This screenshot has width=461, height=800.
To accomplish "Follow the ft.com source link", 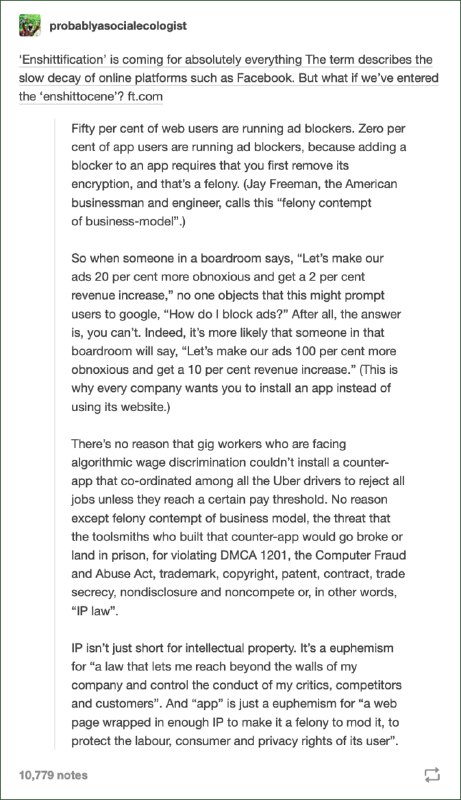I will pos(144,96).
